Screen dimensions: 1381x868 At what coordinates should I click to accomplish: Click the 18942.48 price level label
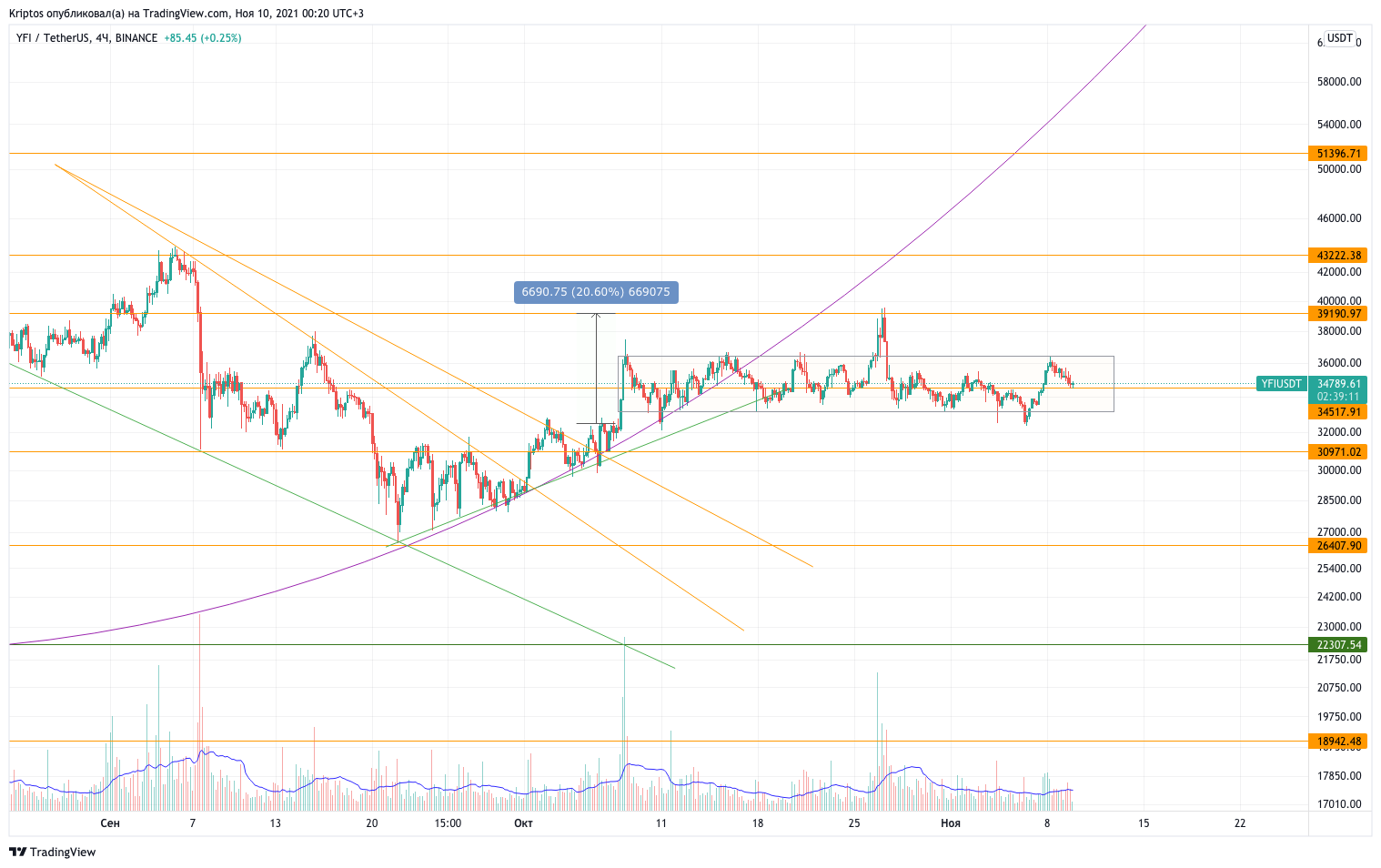[1338, 742]
